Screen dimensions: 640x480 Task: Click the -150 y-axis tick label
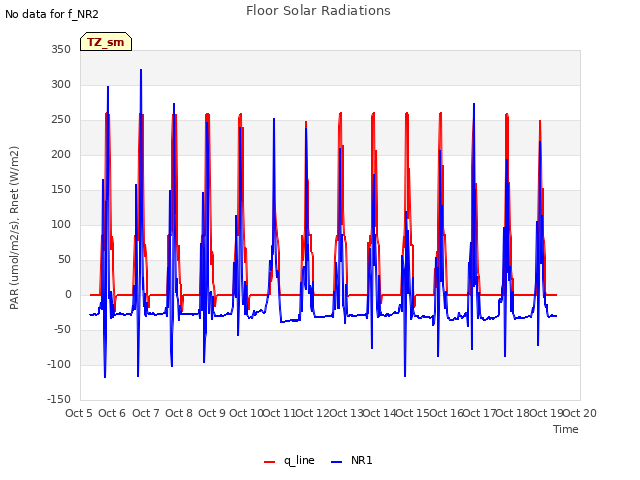(x=59, y=399)
